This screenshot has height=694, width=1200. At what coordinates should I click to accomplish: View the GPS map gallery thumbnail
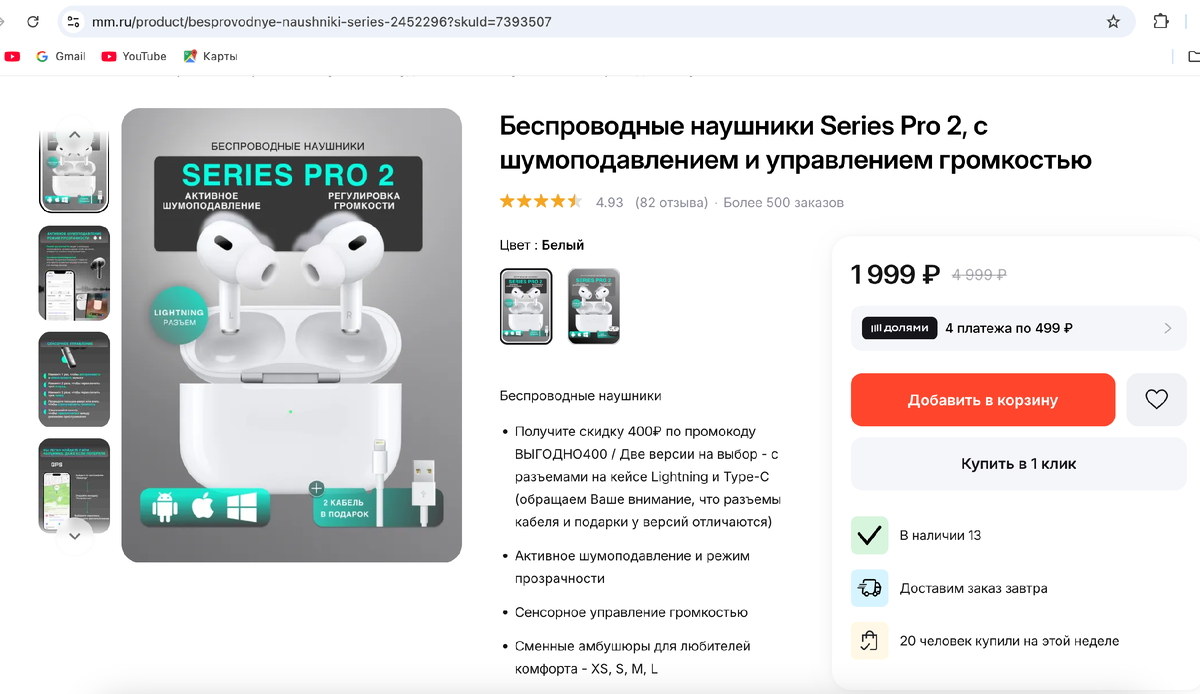(x=74, y=486)
